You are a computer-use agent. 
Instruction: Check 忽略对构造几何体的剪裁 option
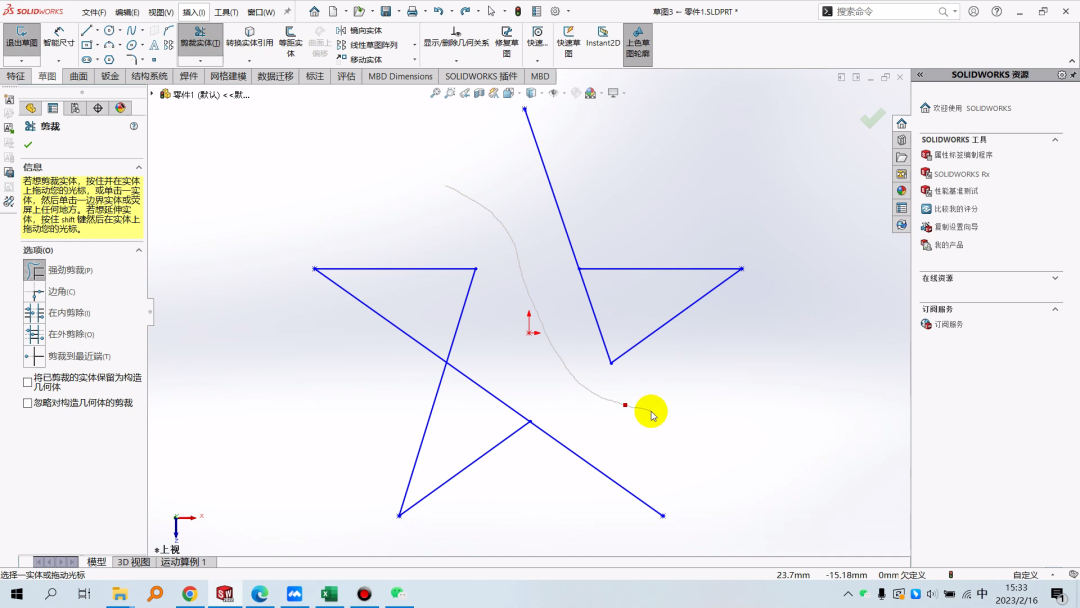pos(27,403)
